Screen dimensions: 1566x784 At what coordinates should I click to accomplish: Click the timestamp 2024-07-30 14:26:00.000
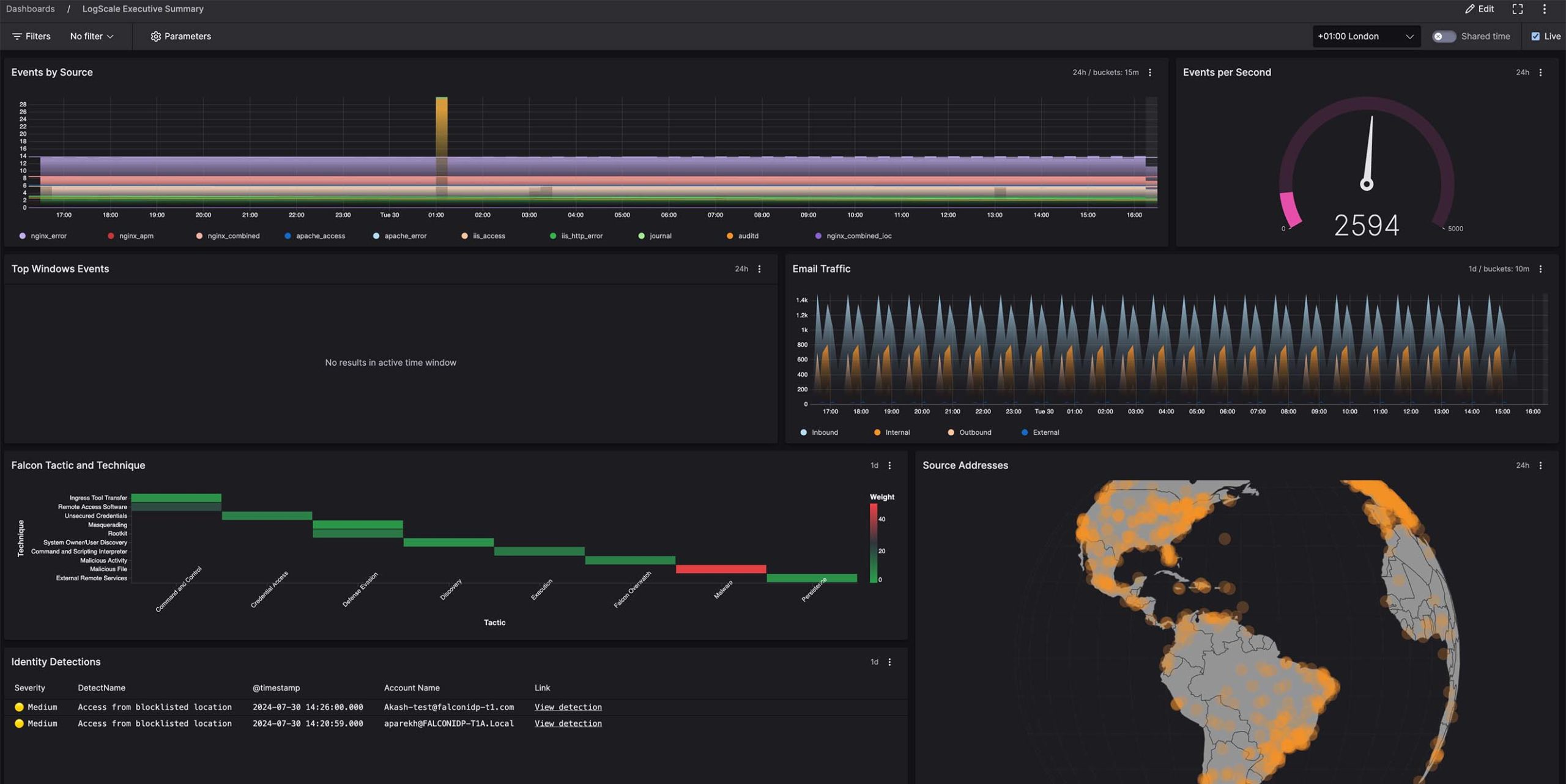(308, 707)
